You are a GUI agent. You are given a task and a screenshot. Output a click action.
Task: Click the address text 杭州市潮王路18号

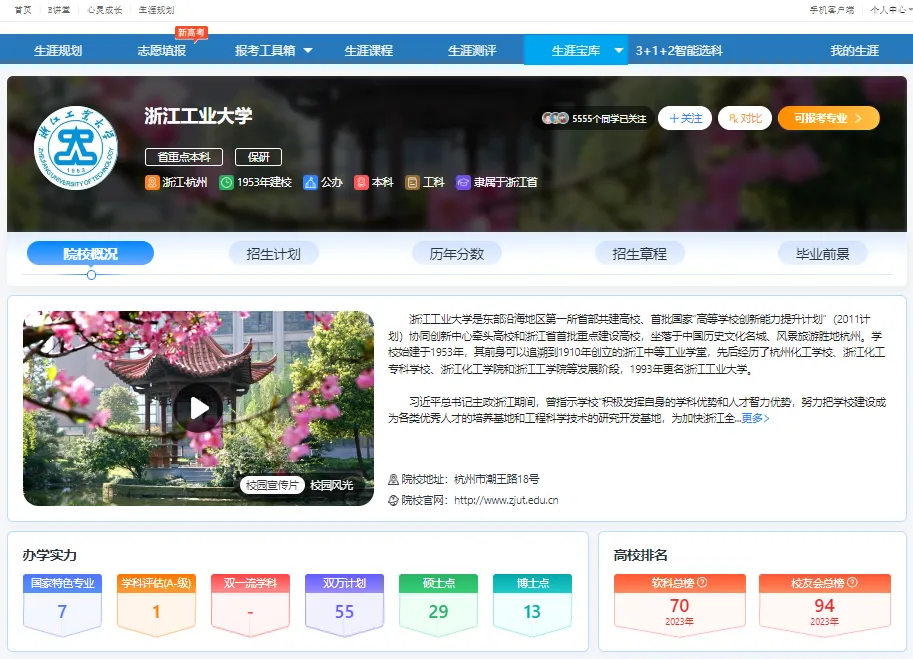pos(497,479)
